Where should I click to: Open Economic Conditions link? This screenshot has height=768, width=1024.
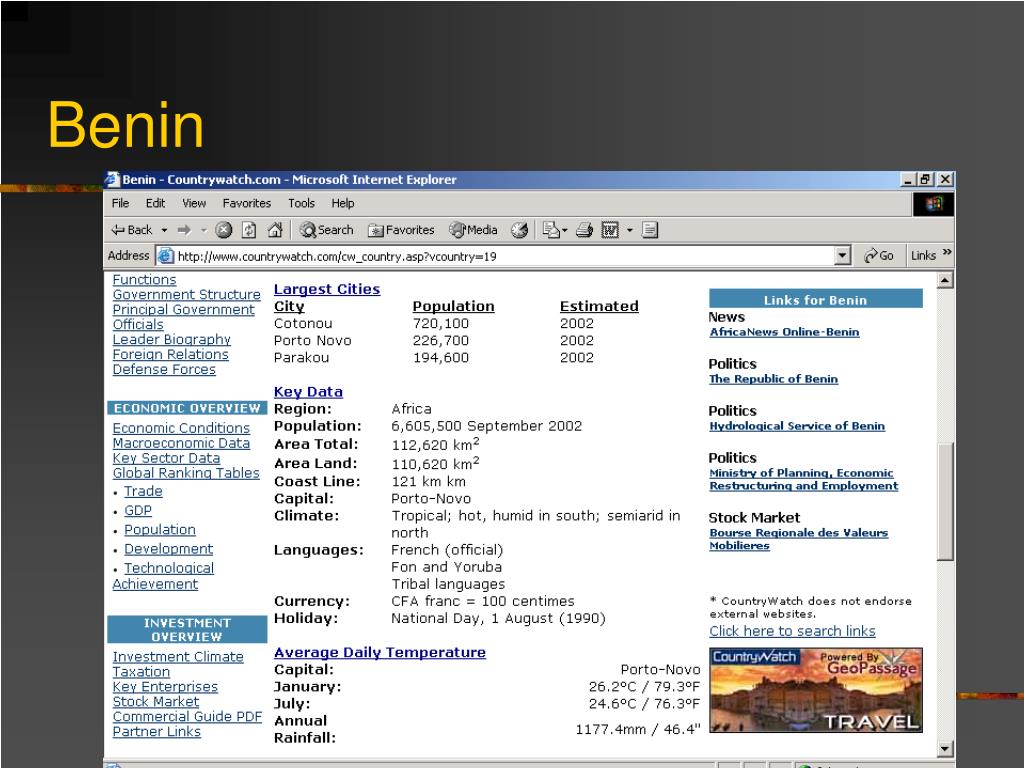pyautogui.click(x=181, y=428)
